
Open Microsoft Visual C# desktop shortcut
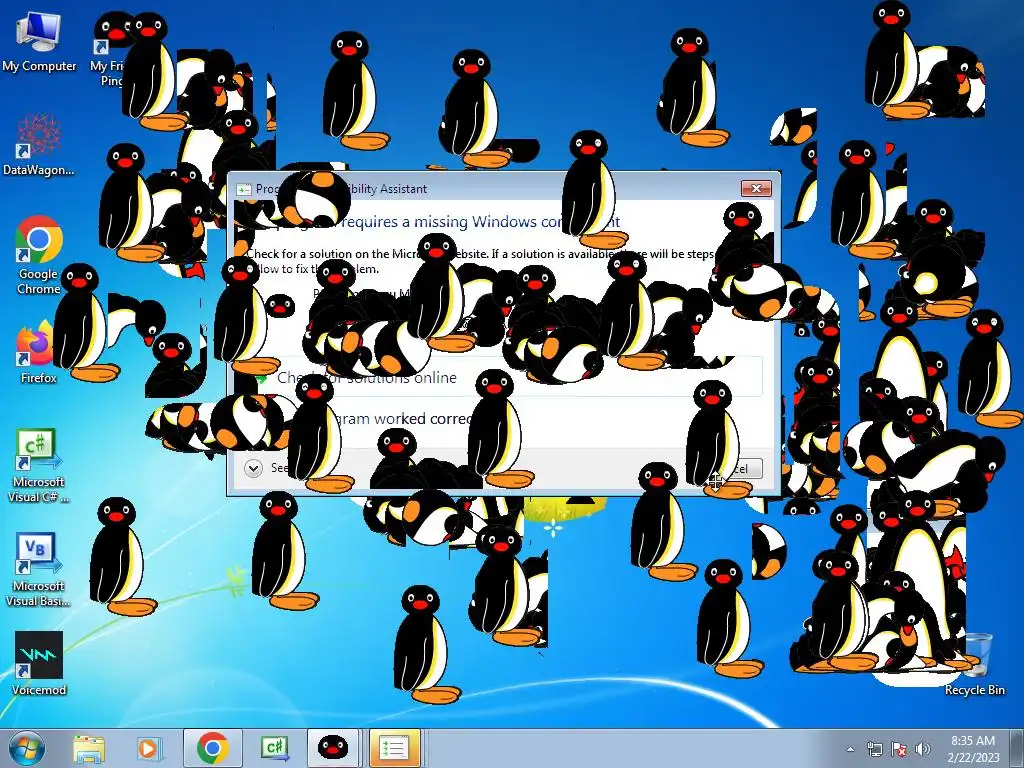(x=39, y=465)
